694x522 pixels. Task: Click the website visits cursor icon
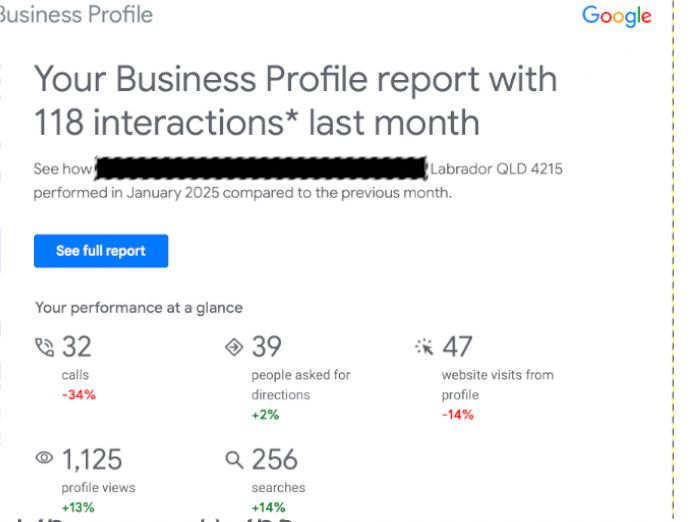424,347
